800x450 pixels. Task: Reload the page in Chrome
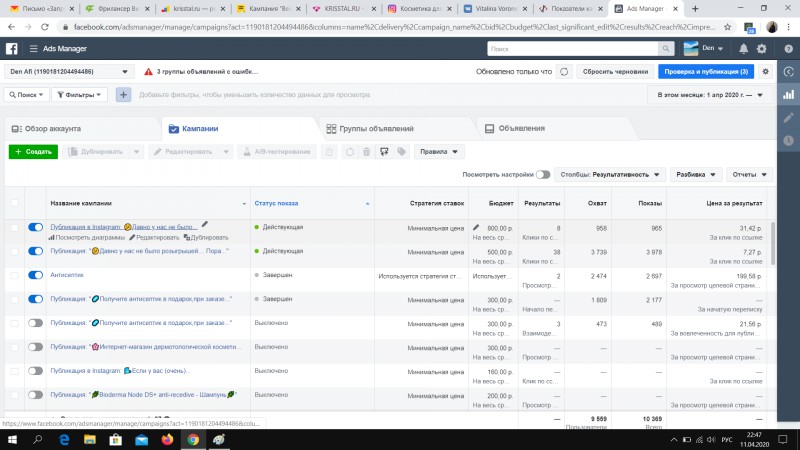click(45, 27)
